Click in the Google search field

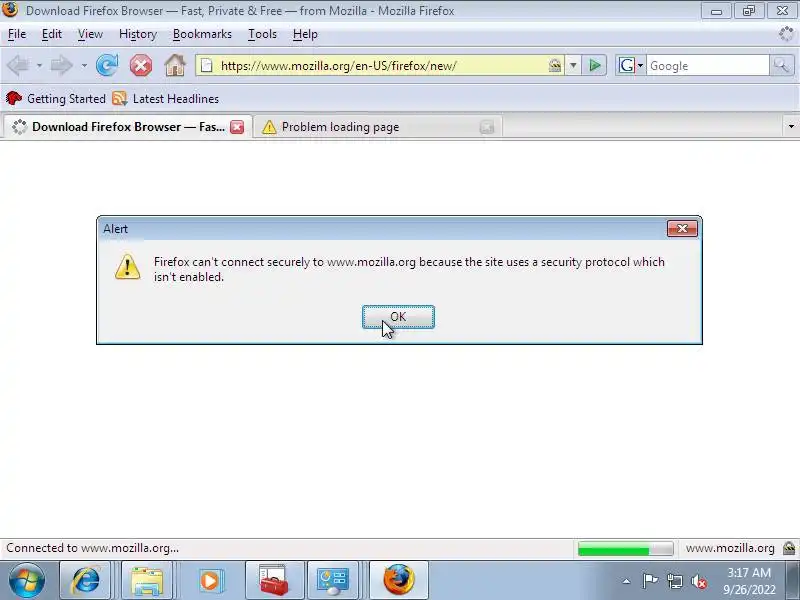tap(707, 66)
